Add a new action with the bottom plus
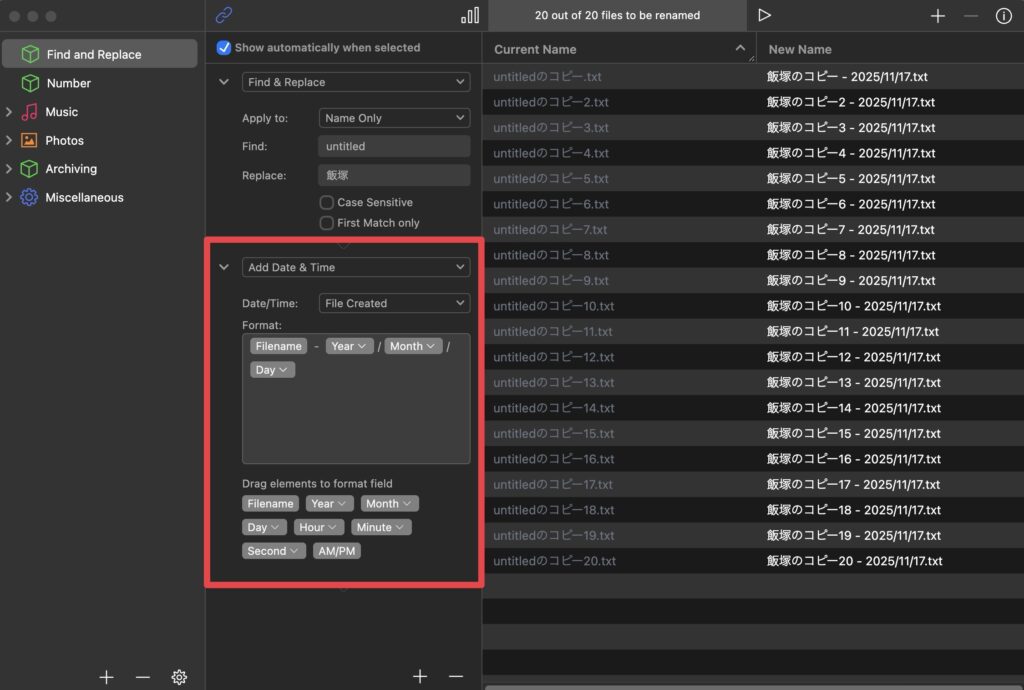This screenshot has height=690, width=1024. [420, 677]
